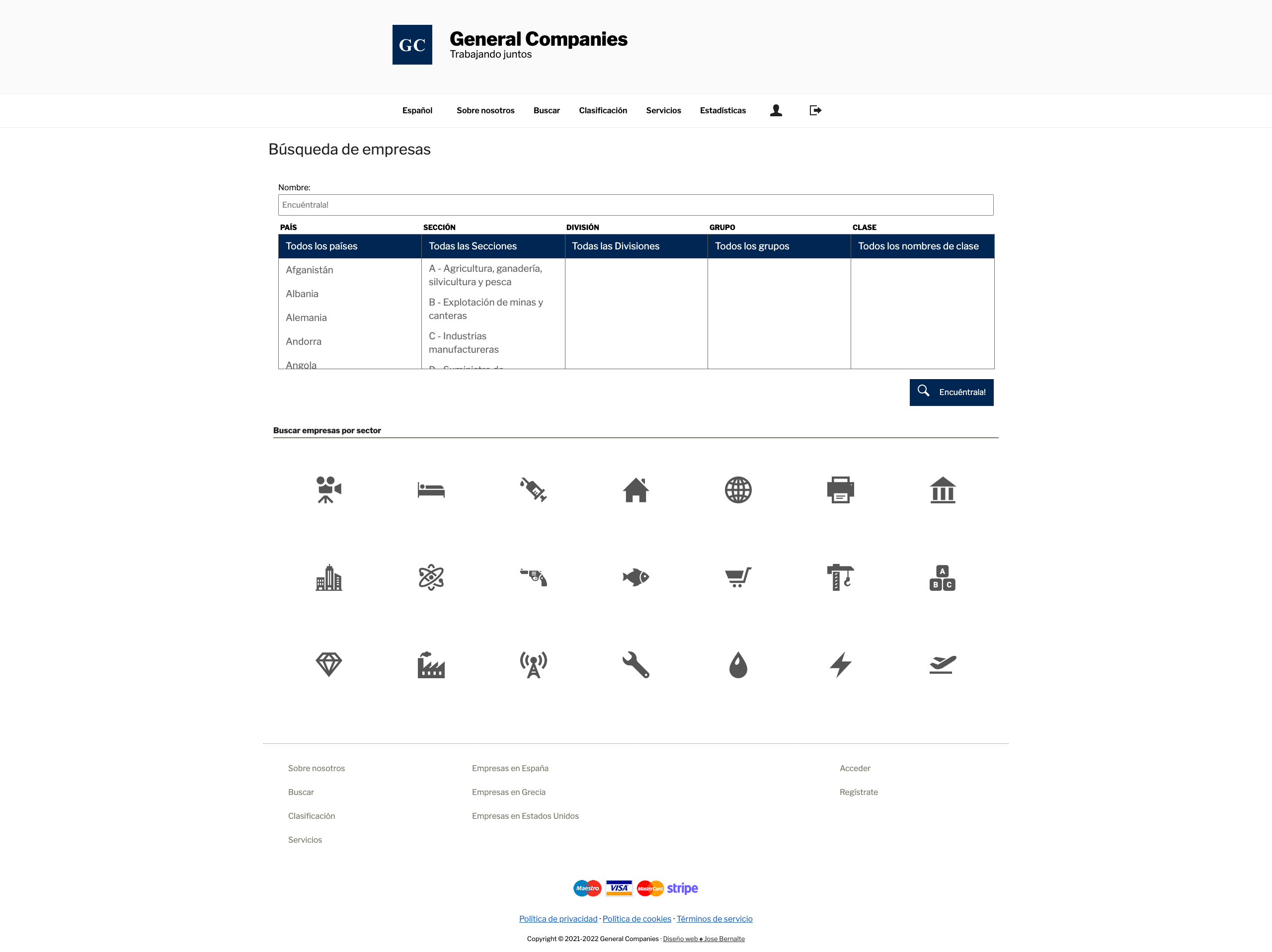Open the Español language menu
Image resolution: width=1272 pixels, height=952 pixels.
pos(417,110)
